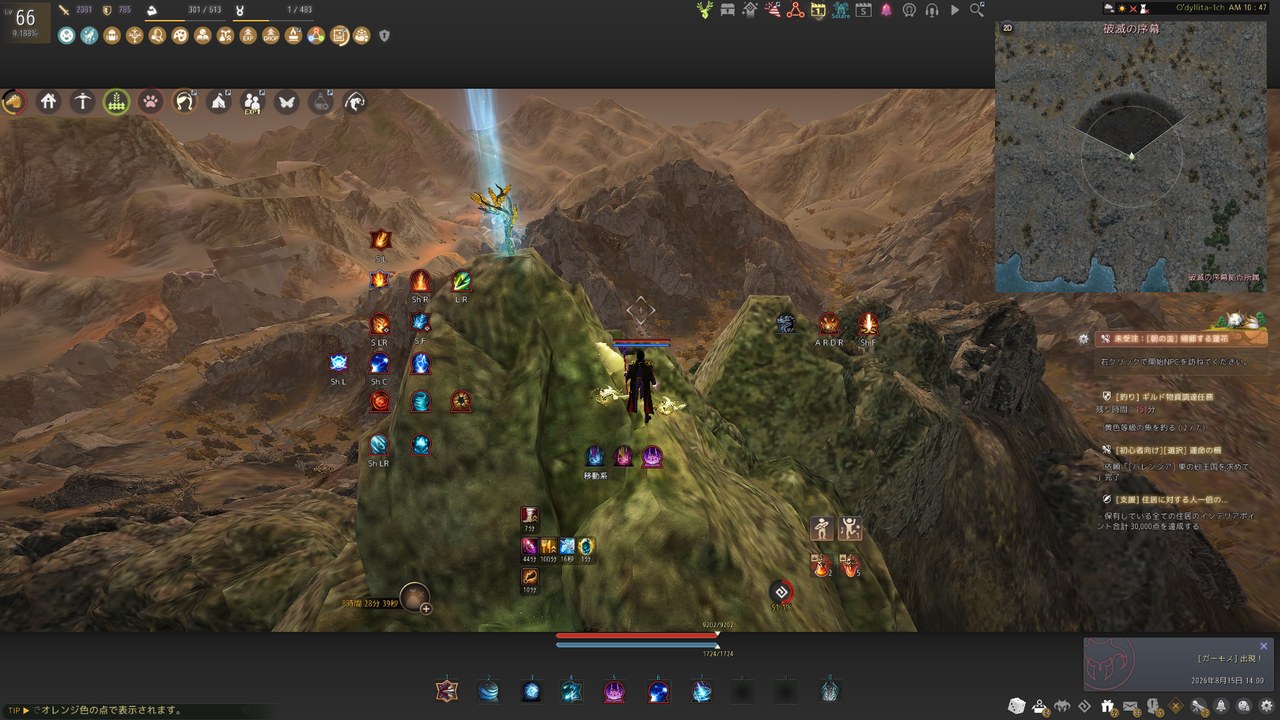Click the horse head emblem icon
The height and width of the screenshot is (720, 1280).
pos(354,102)
